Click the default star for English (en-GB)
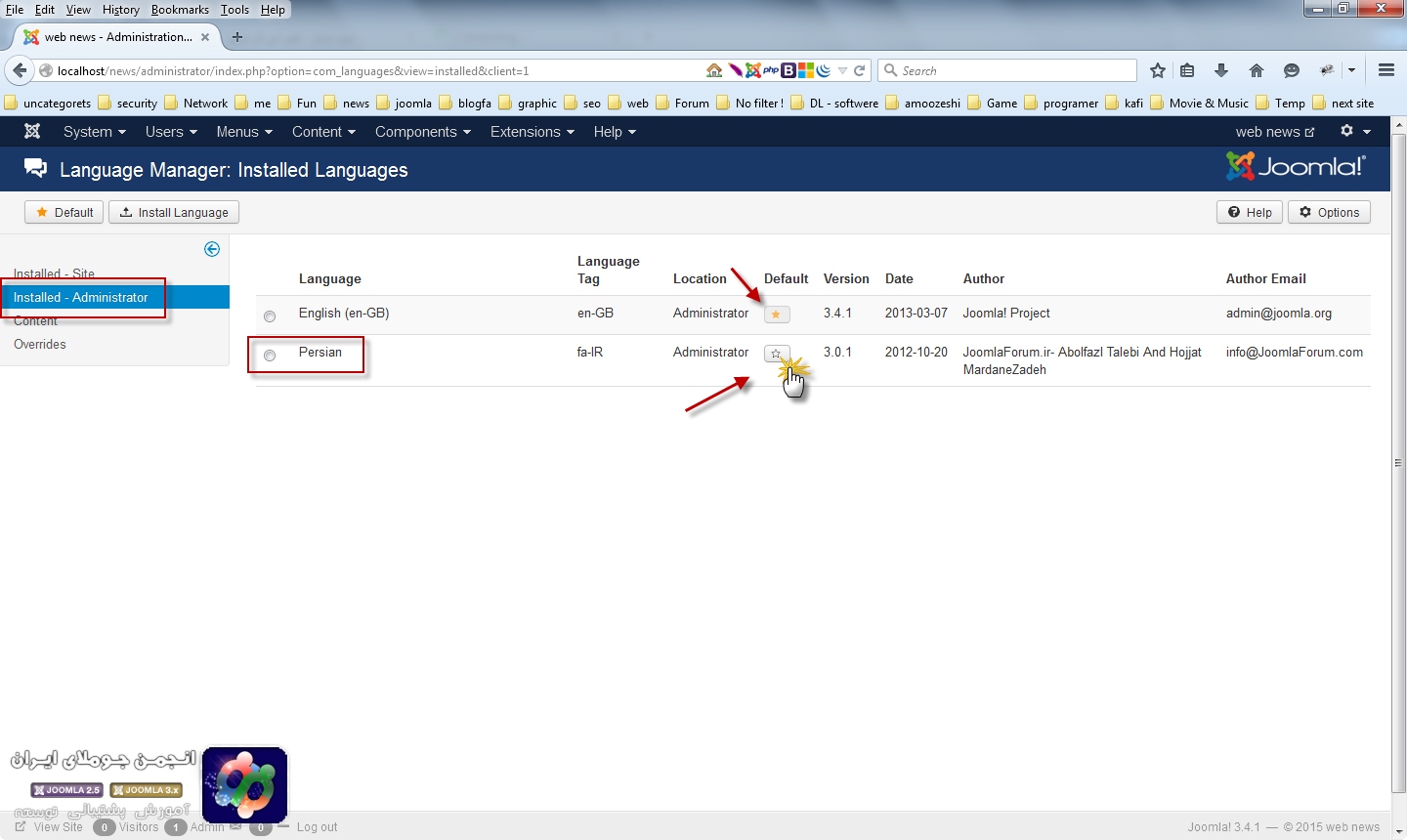The width and height of the screenshot is (1407, 840). pyautogui.click(x=776, y=315)
